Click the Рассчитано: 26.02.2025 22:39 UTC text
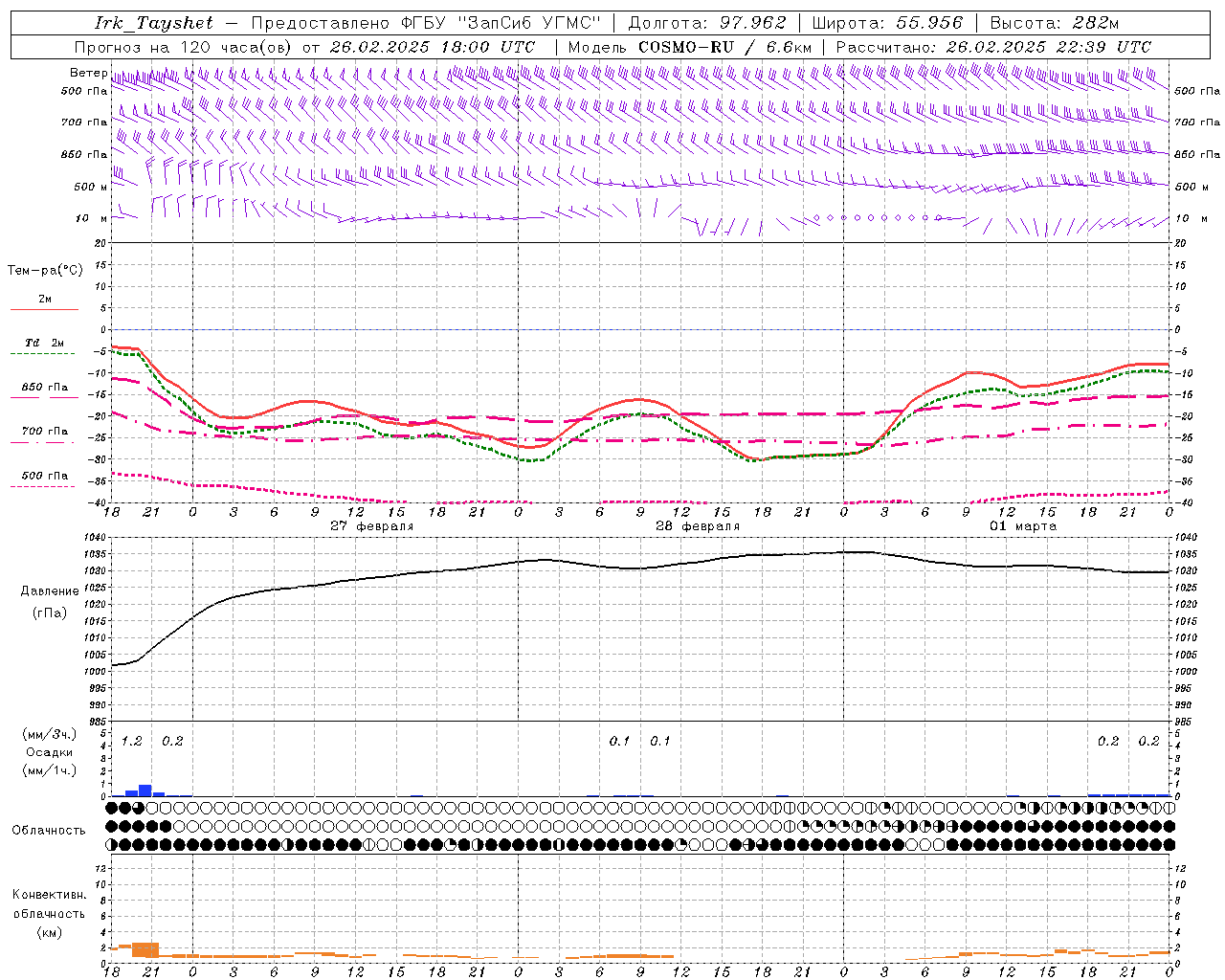 tap(993, 47)
